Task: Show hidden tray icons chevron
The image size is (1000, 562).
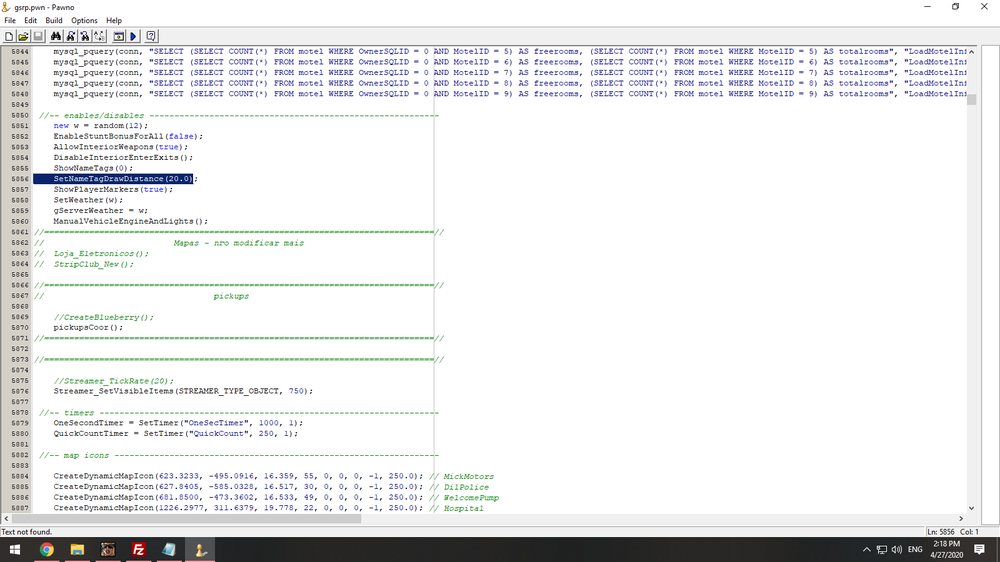Action: coord(866,549)
